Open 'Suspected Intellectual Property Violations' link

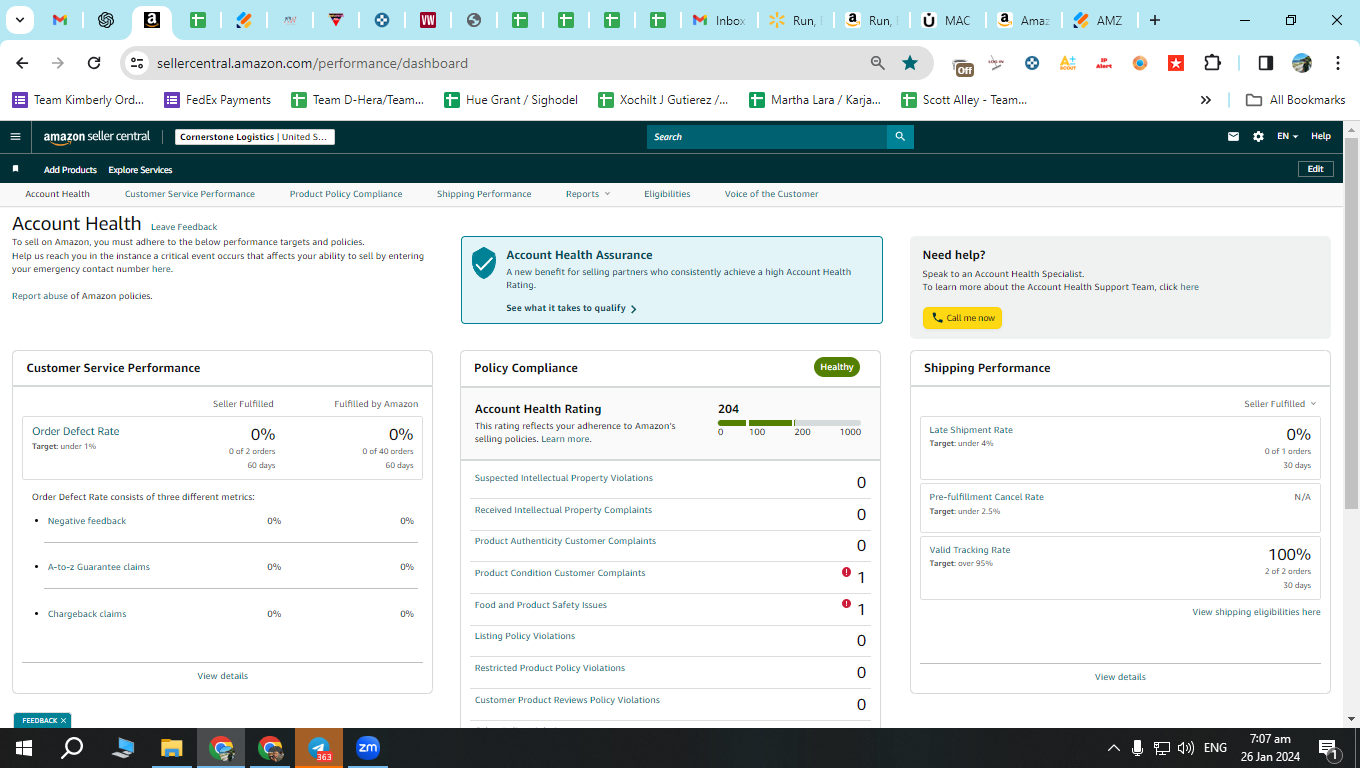tap(564, 478)
